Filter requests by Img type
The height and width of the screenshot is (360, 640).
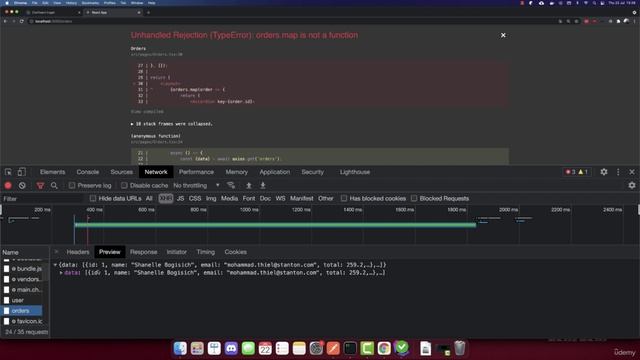point(211,198)
